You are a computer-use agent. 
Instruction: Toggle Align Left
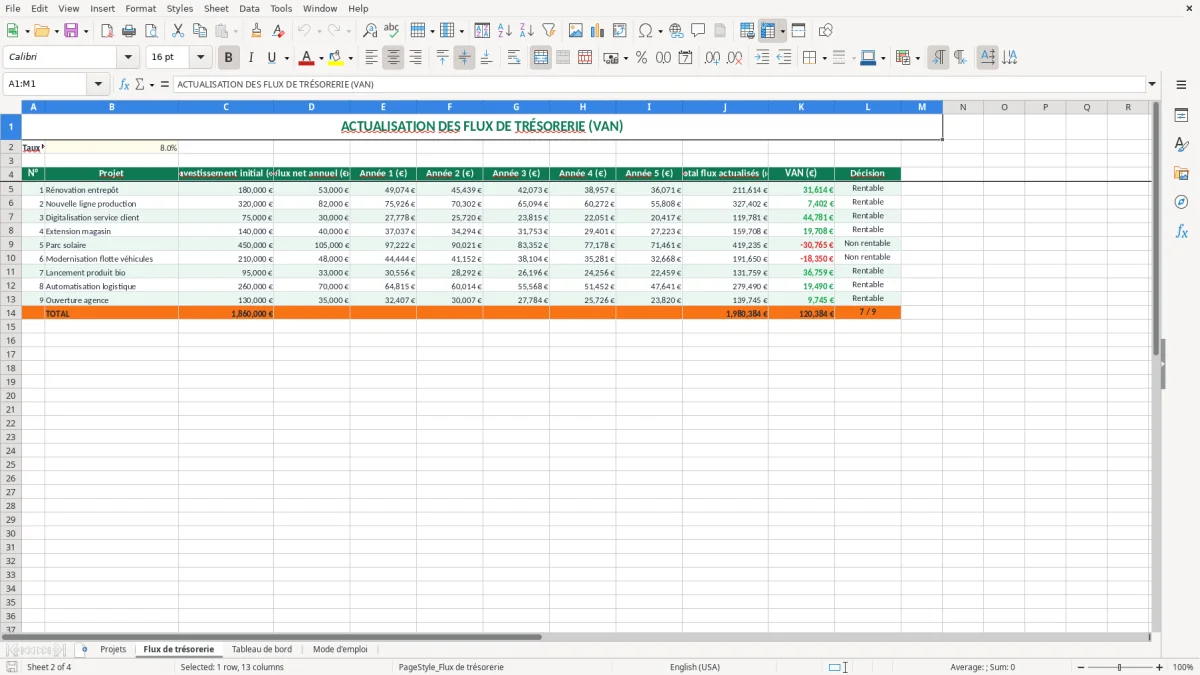pyautogui.click(x=371, y=58)
